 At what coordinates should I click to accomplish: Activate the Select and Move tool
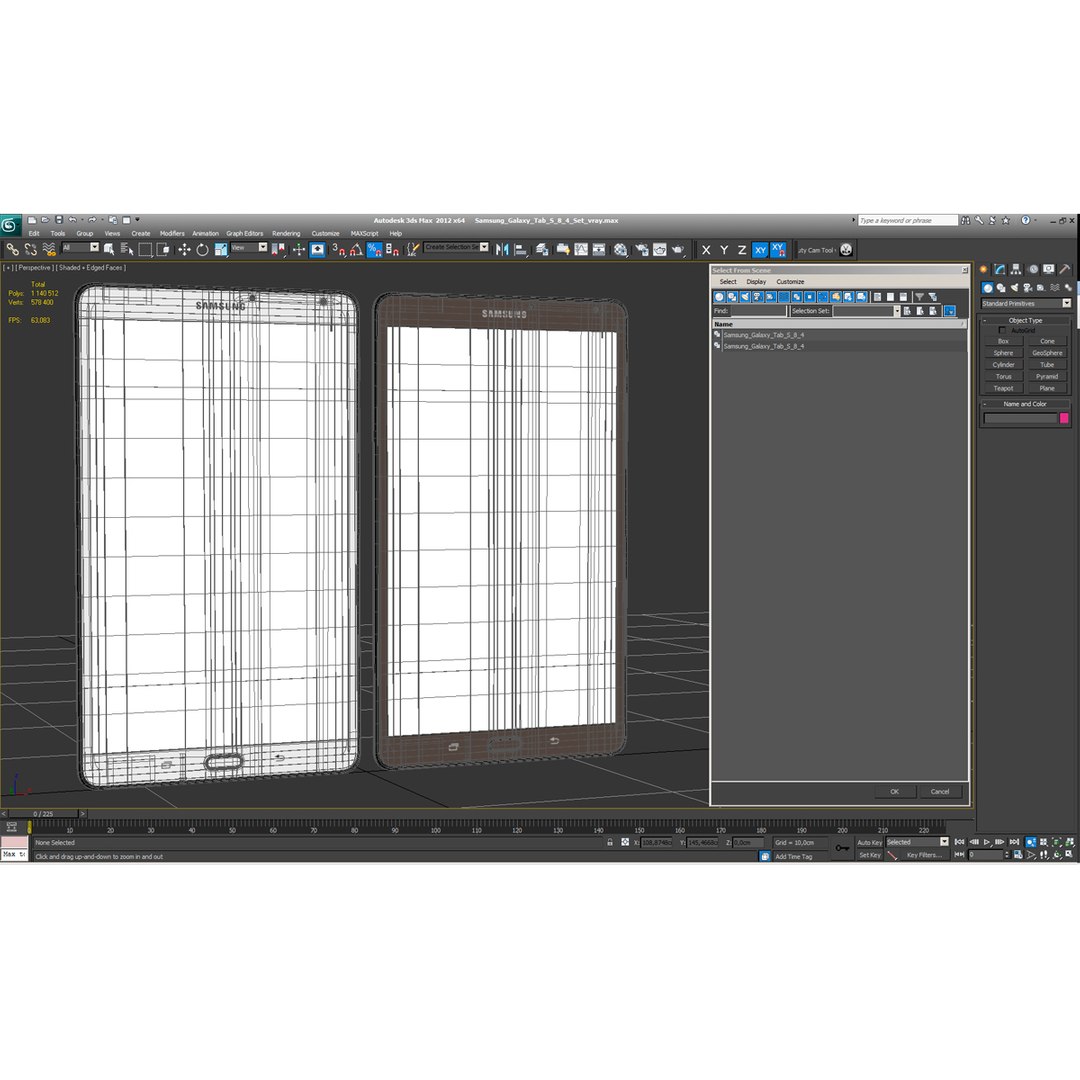[x=184, y=249]
